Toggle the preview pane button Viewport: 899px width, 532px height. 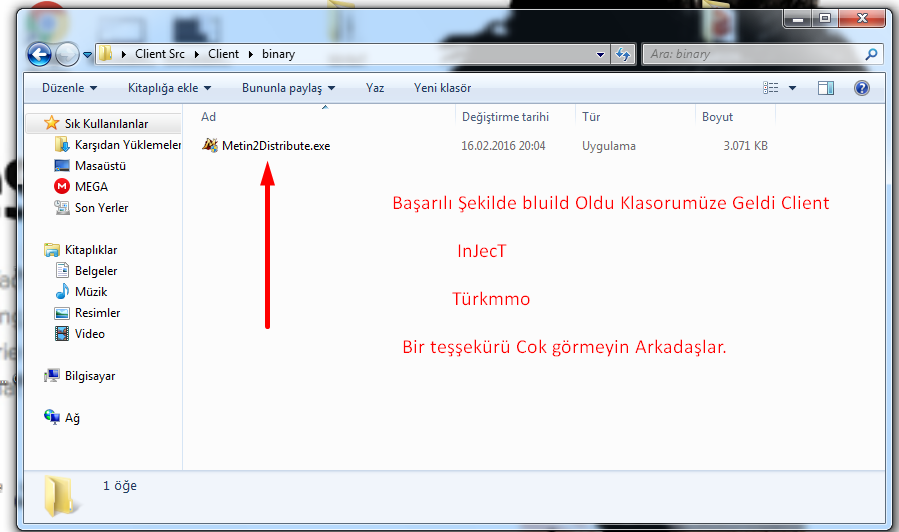(826, 88)
